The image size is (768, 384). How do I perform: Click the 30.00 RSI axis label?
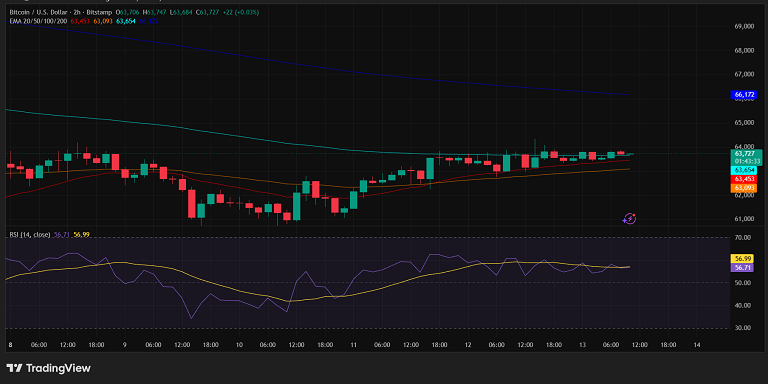pyautogui.click(x=744, y=328)
